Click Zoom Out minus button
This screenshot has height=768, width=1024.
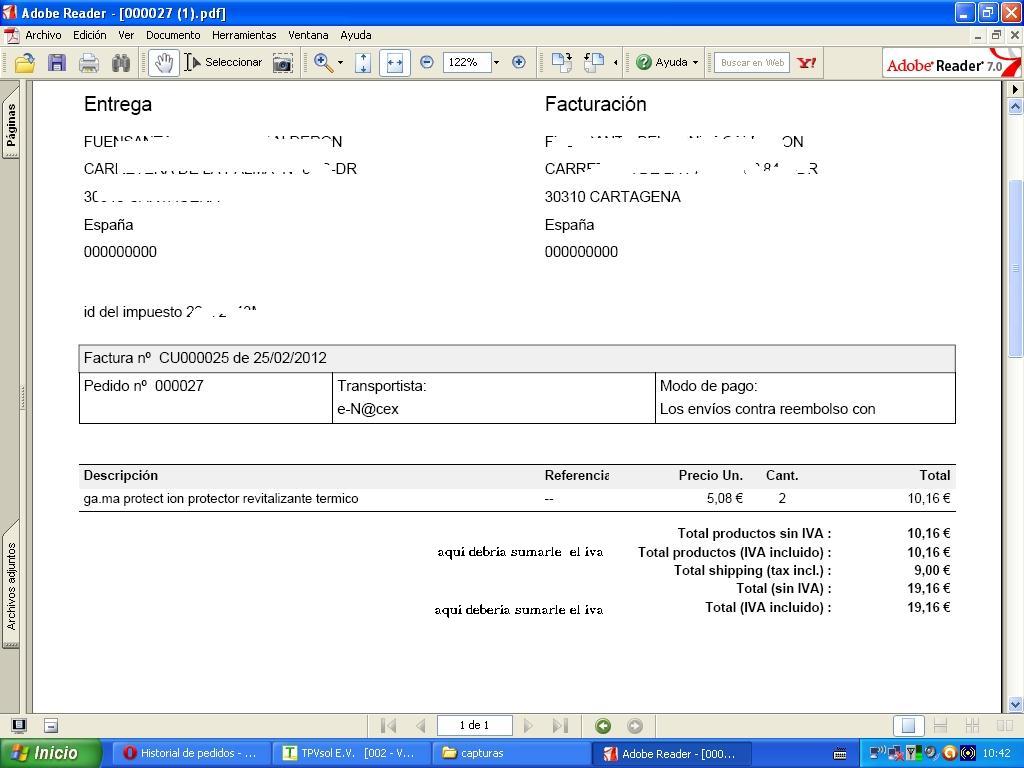click(x=426, y=62)
